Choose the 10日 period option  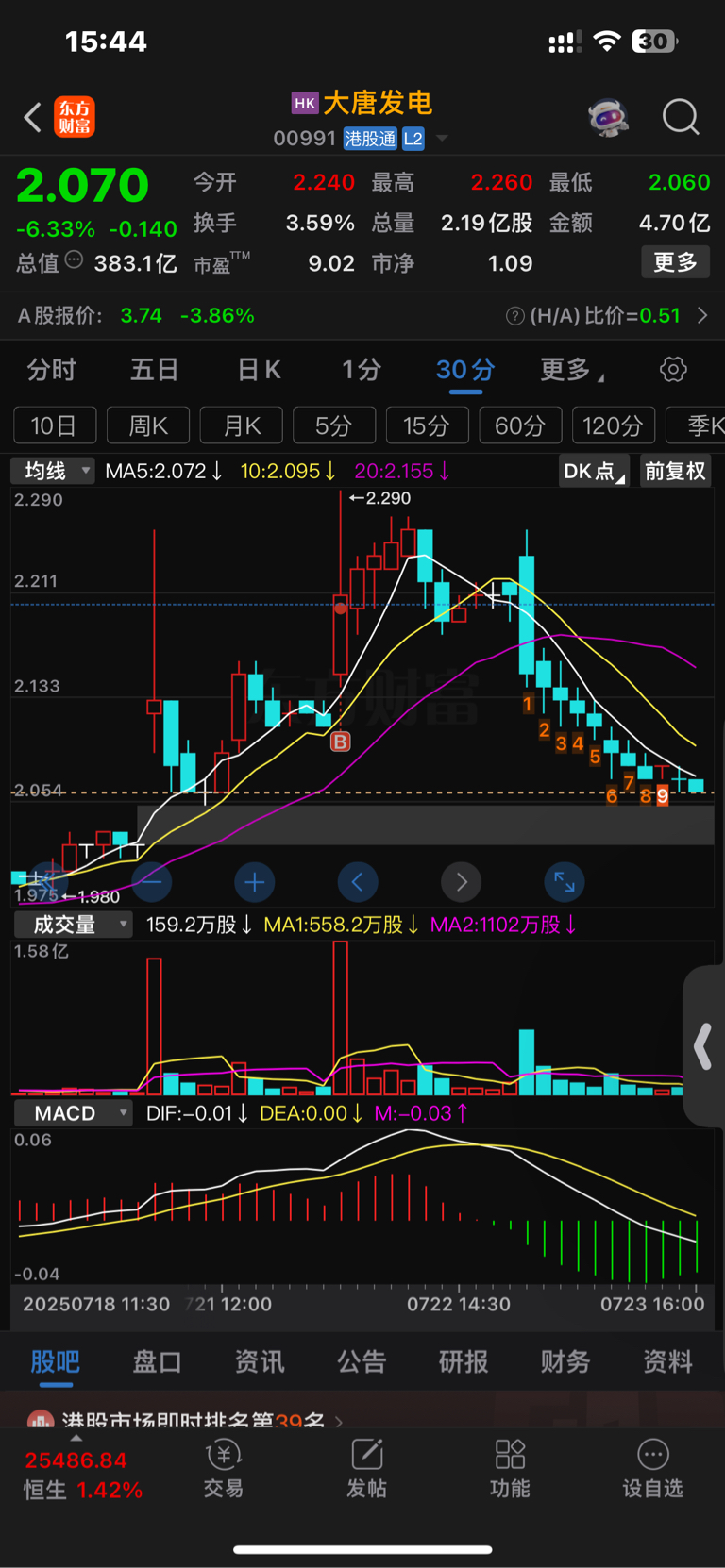[55, 425]
